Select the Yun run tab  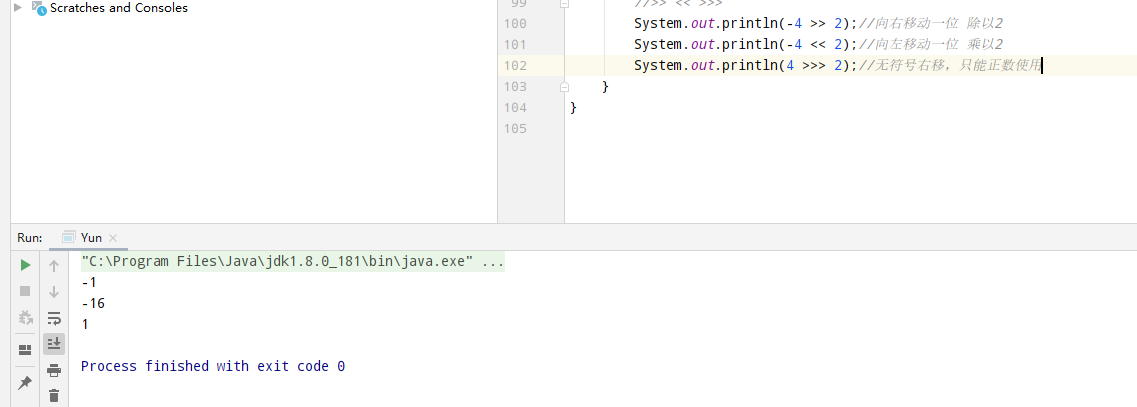(x=91, y=238)
